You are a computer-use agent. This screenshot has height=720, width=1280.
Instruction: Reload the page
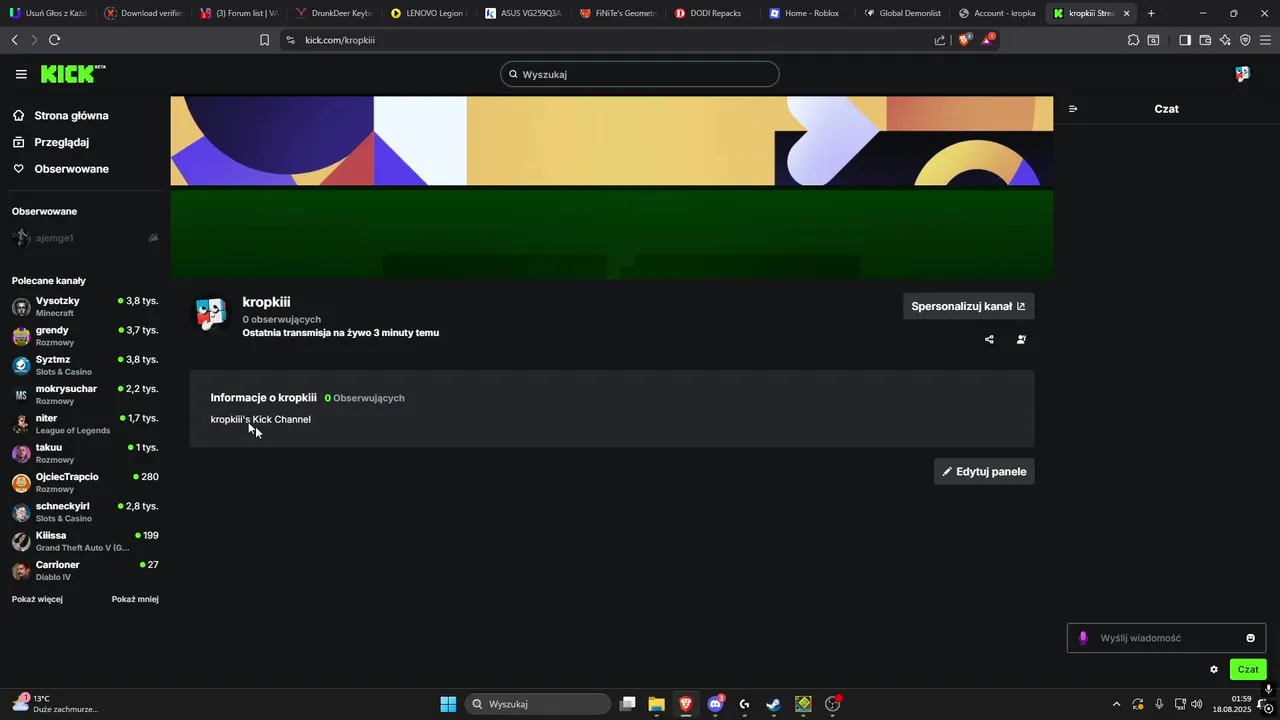pyautogui.click(x=54, y=40)
